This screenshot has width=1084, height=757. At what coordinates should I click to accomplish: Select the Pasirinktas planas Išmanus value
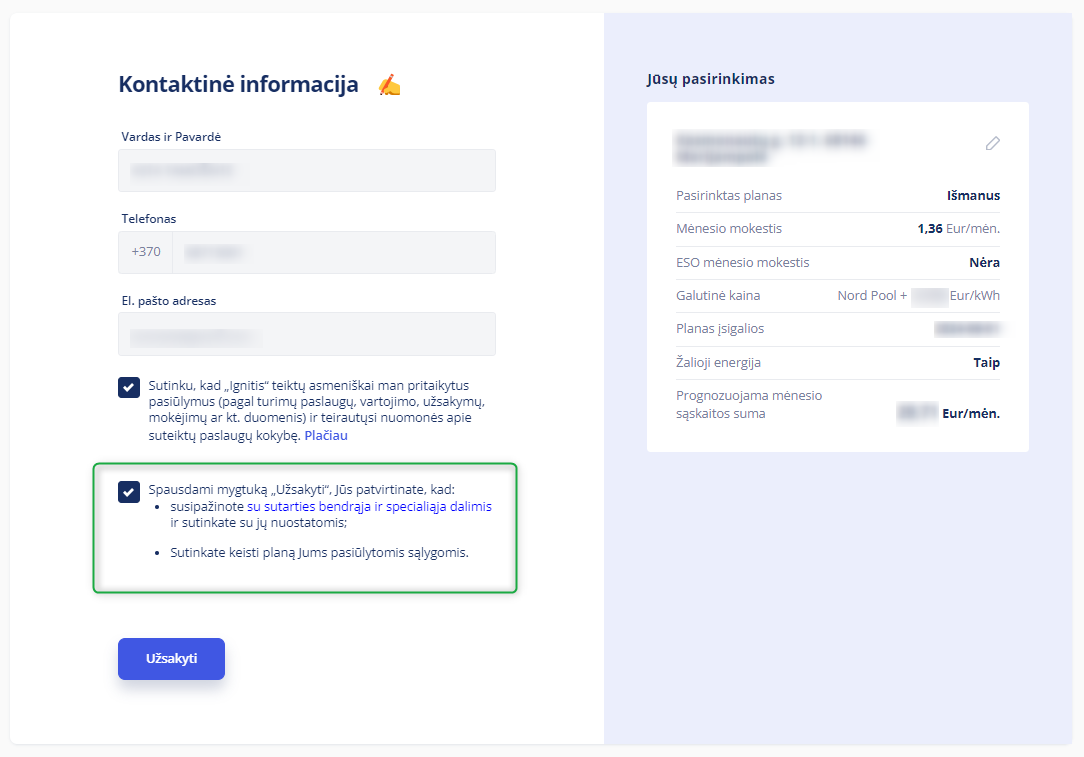click(973, 196)
